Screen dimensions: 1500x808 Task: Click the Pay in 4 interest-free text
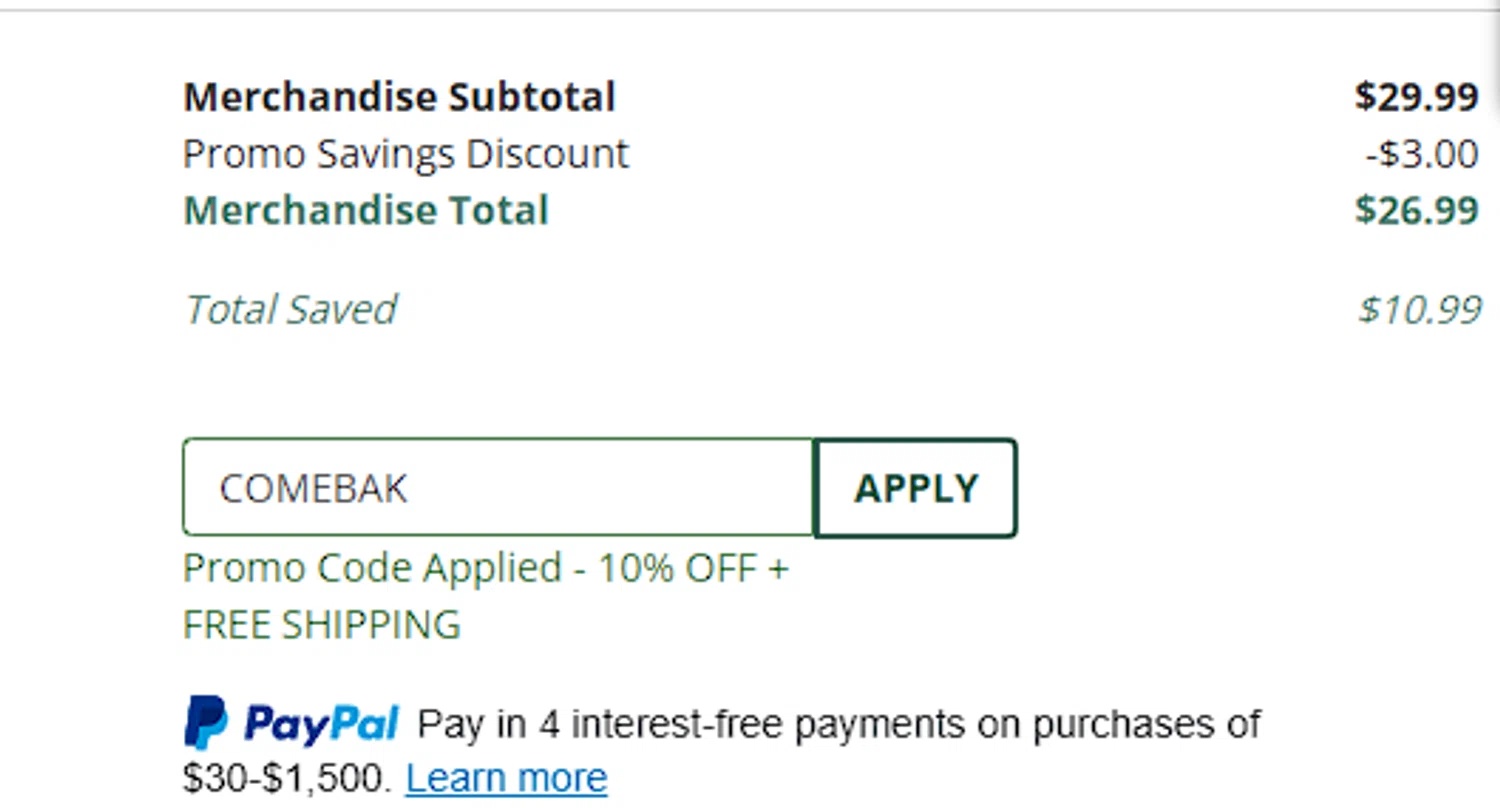(x=838, y=723)
